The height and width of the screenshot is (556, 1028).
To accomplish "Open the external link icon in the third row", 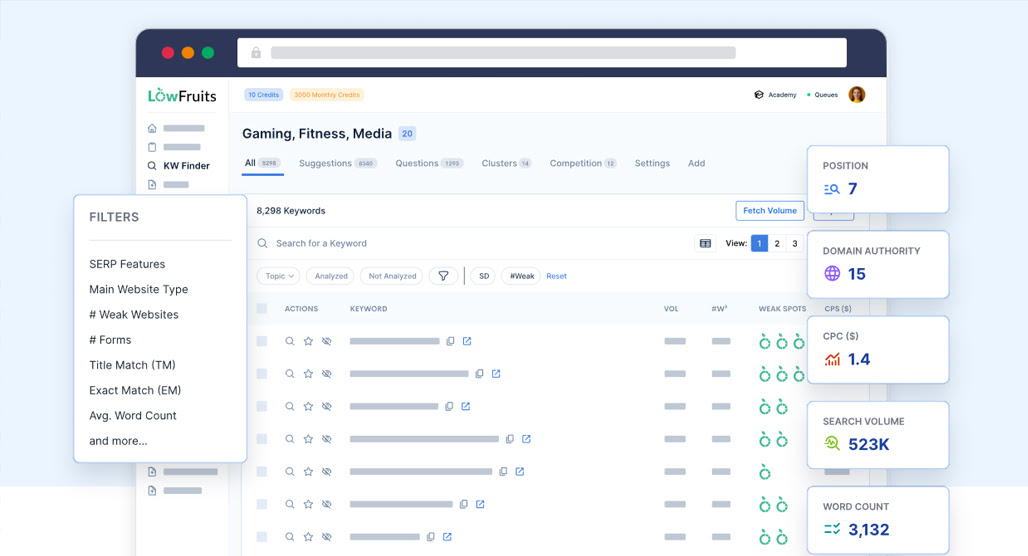I will tap(465, 407).
